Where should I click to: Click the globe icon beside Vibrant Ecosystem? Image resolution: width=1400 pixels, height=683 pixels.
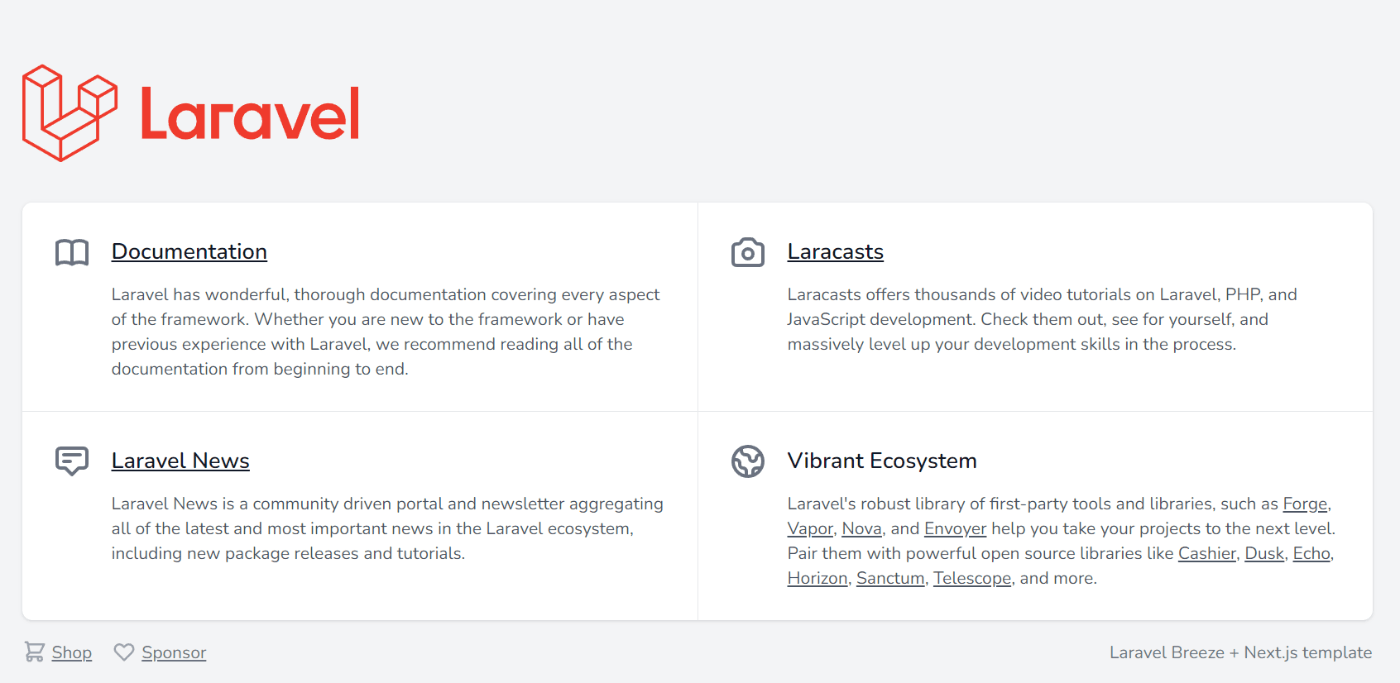coord(748,461)
